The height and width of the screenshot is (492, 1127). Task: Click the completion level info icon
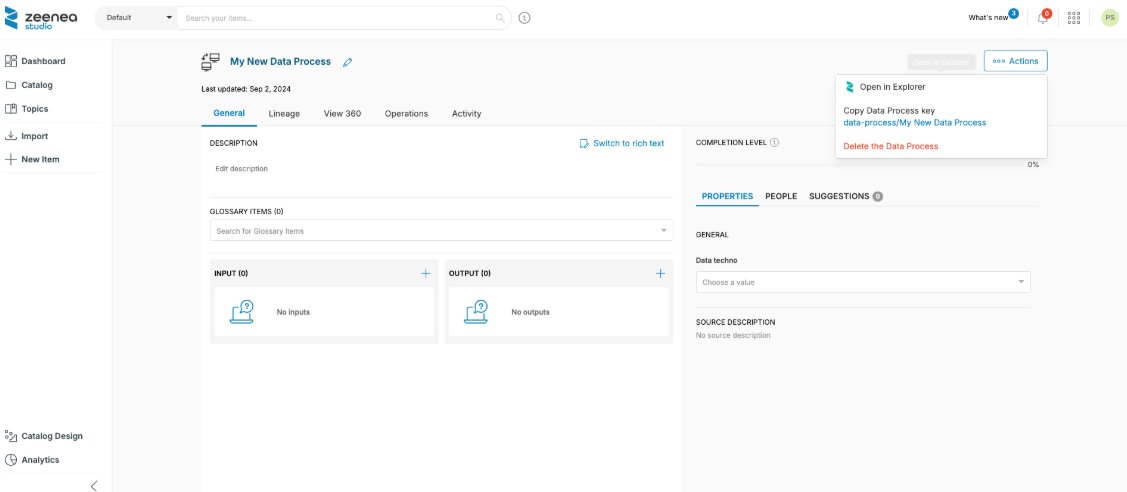pos(775,143)
